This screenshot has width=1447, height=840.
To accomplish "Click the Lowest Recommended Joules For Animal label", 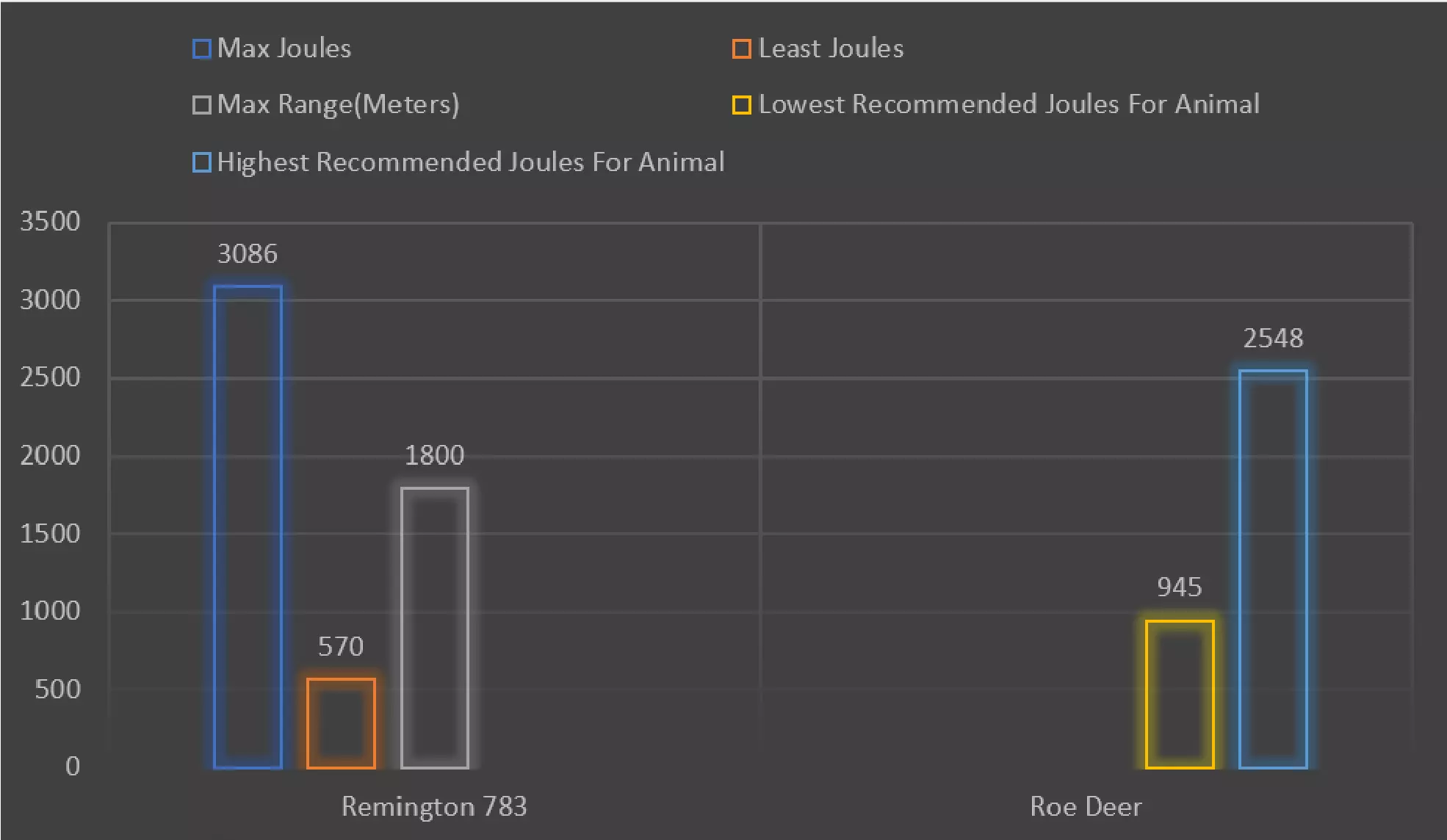I will [1008, 104].
